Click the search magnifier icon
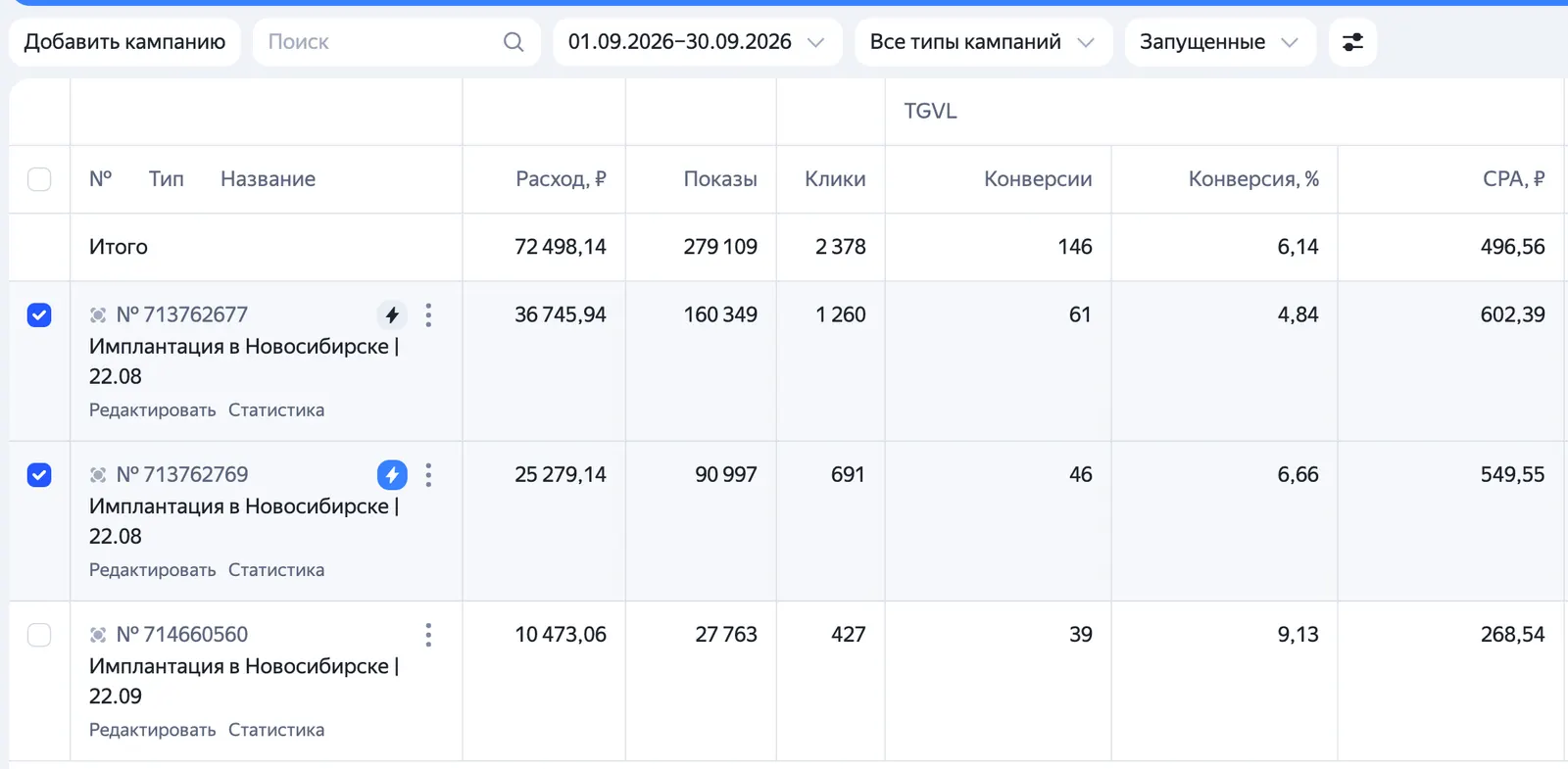 click(x=514, y=42)
